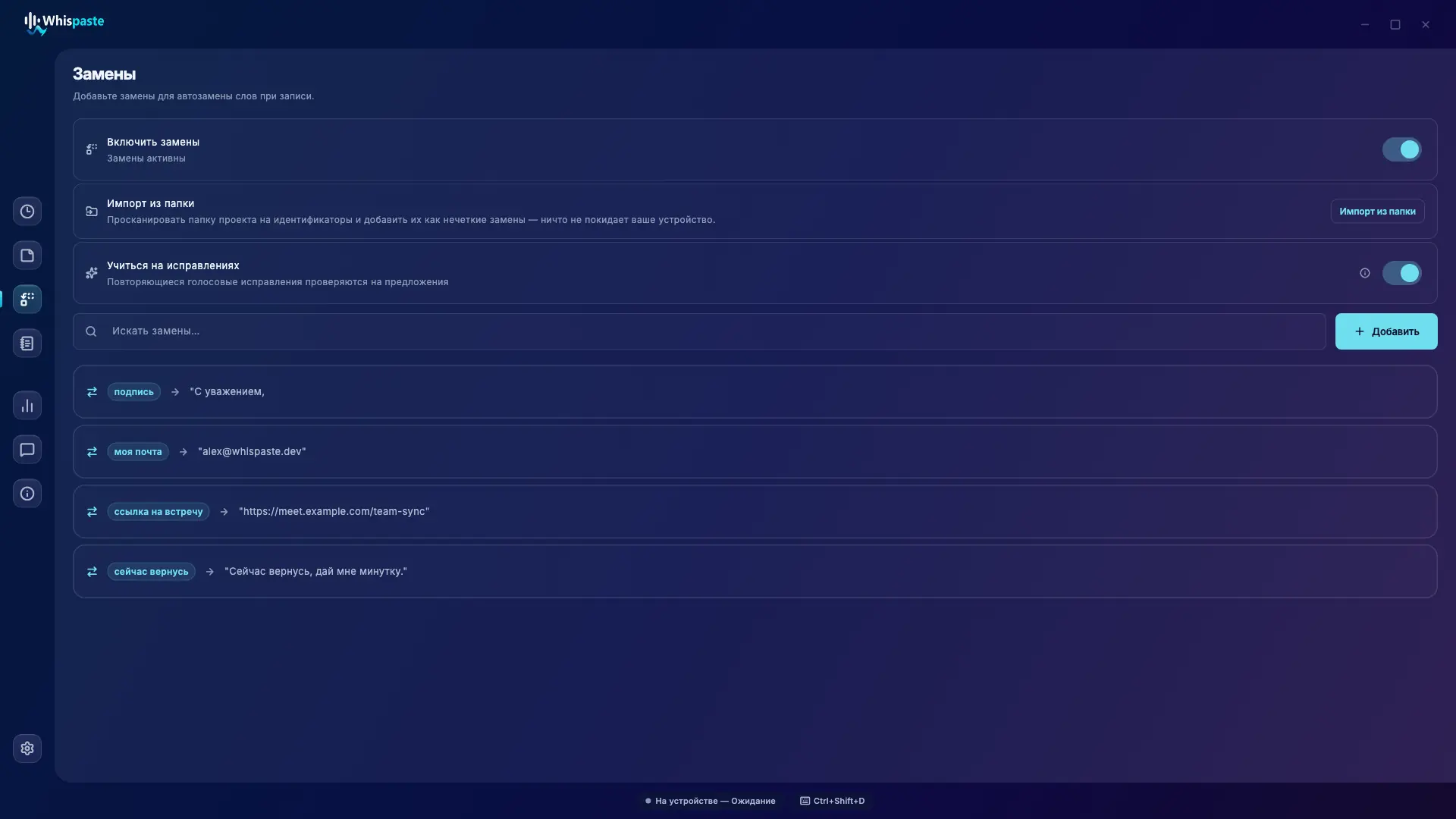
Task: Open the ссылка на встречу replacement row
Action: [755, 512]
